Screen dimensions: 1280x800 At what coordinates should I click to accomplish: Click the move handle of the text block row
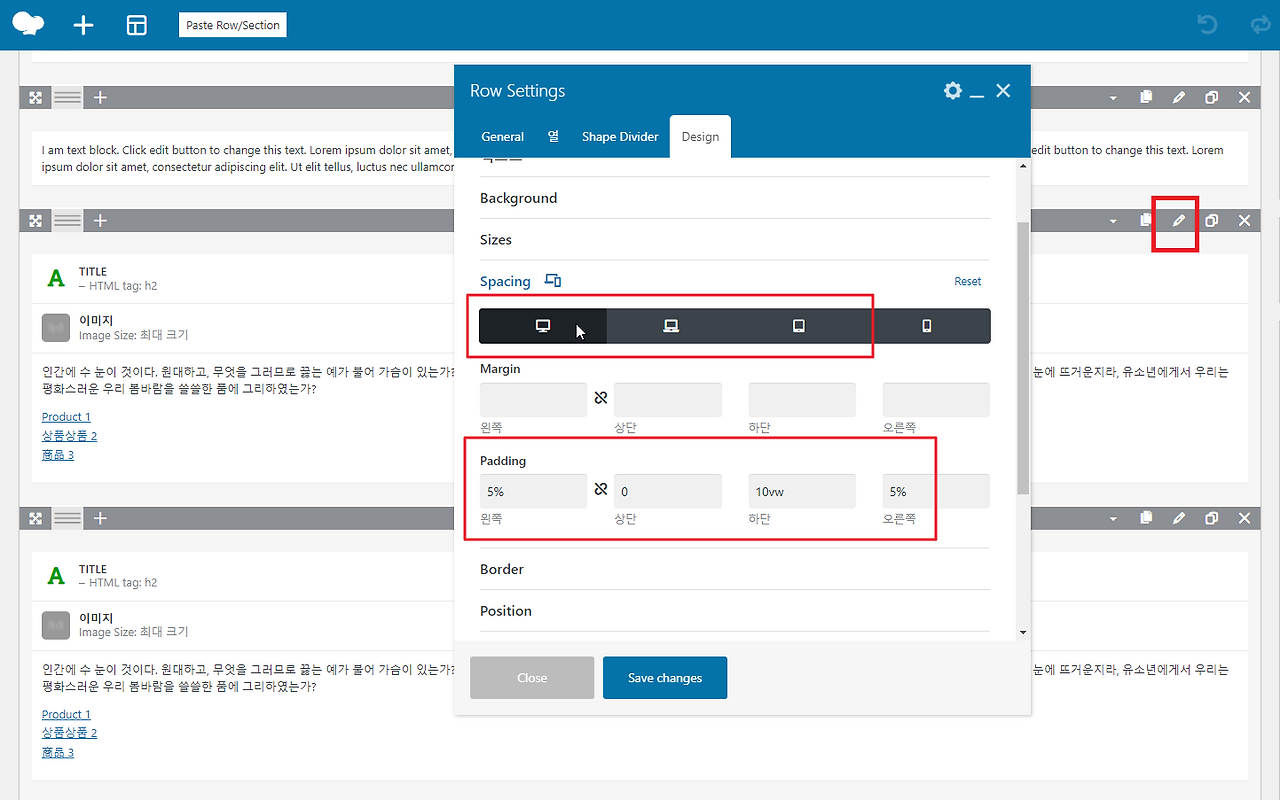(36, 97)
